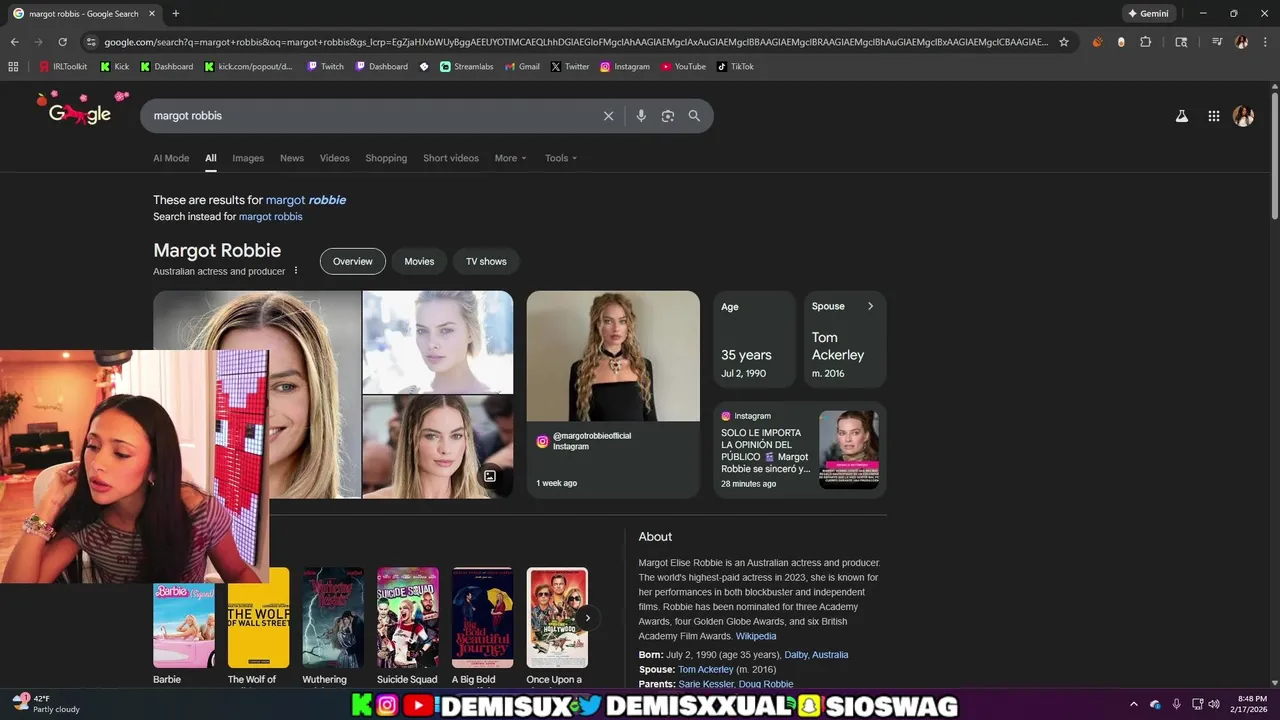Expand the More dropdown

point(510,158)
